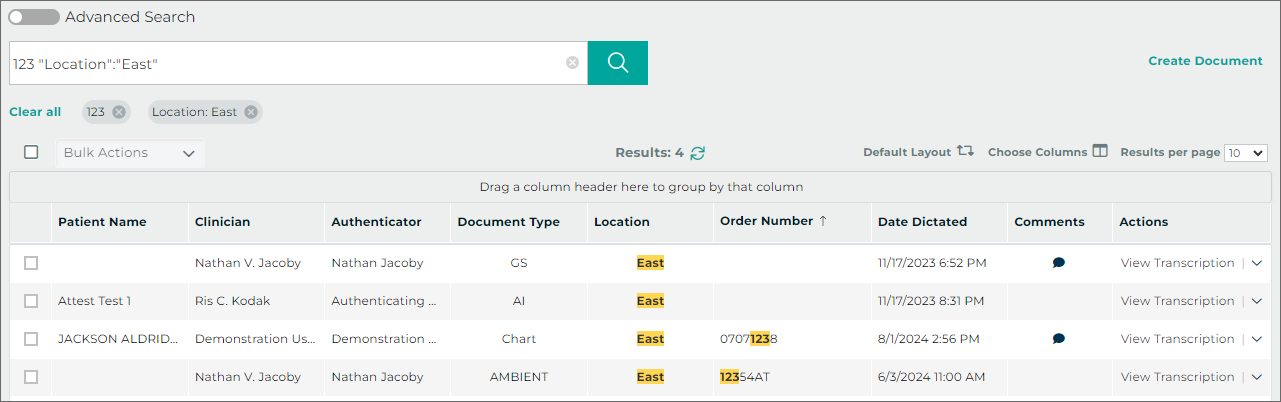
Task: Change the Results per page dropdown
Action: click(x=1246, y=153)
